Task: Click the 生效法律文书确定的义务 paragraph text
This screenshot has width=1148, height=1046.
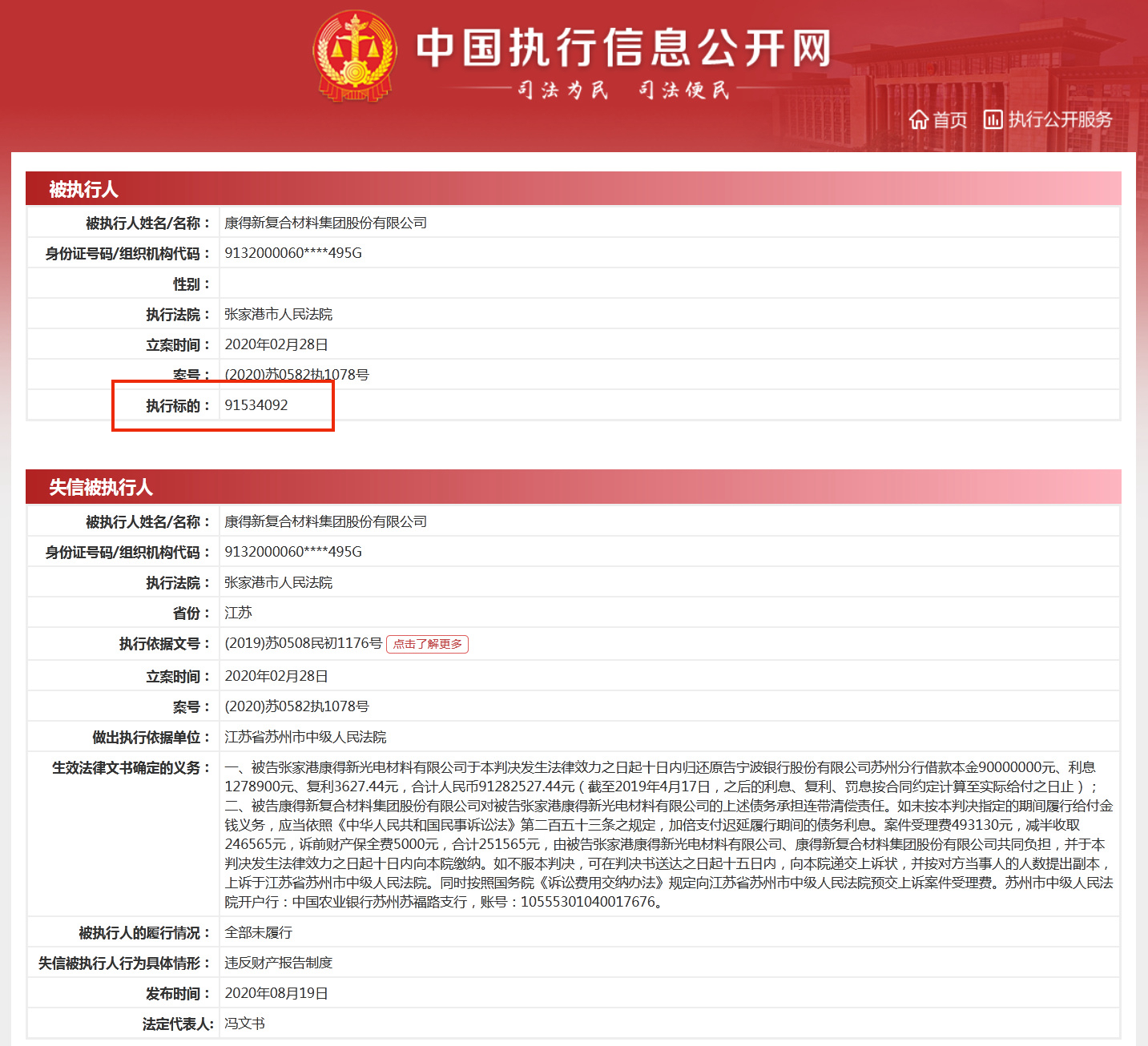Action: pos(669,835)
